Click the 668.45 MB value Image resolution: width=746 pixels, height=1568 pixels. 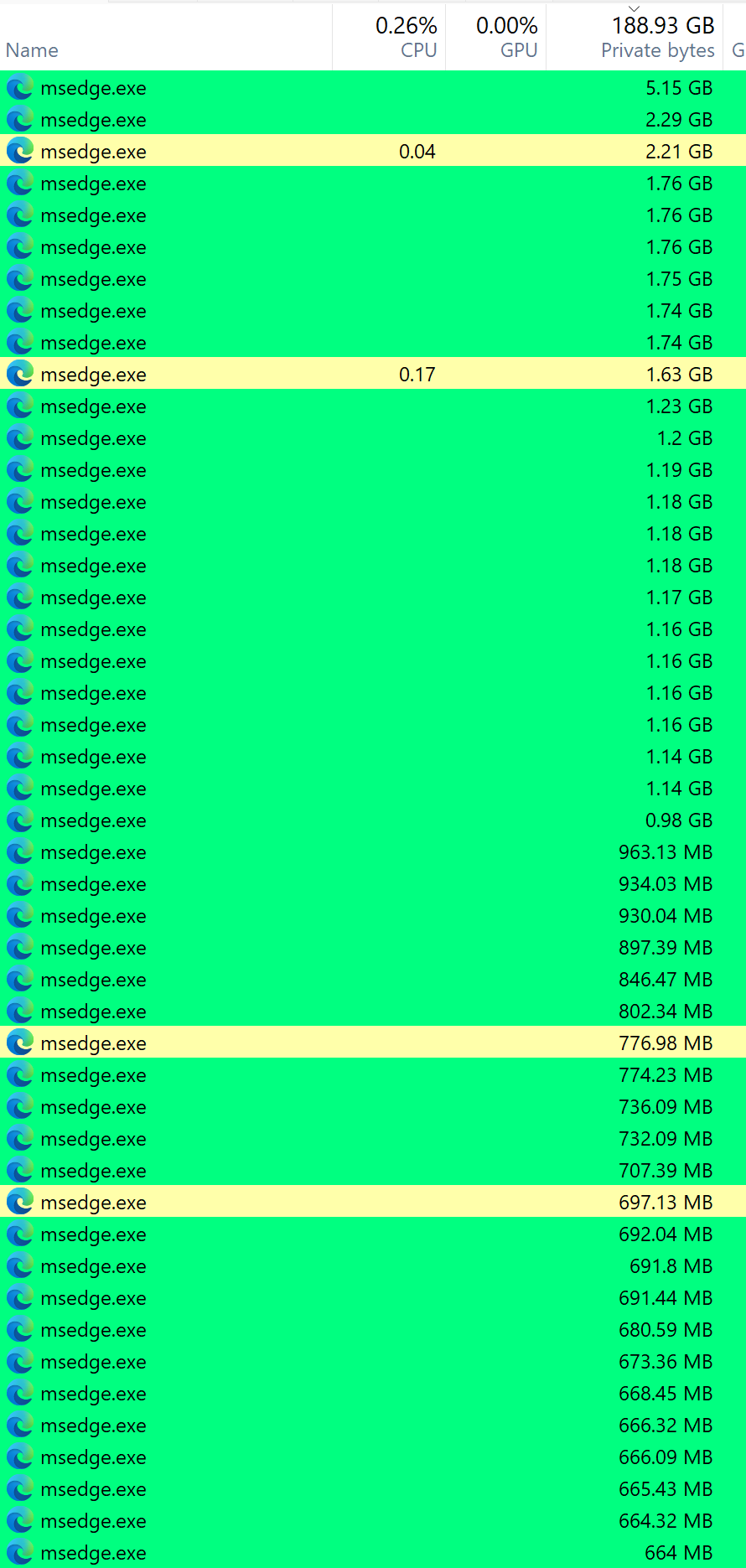pos(666,1394)
